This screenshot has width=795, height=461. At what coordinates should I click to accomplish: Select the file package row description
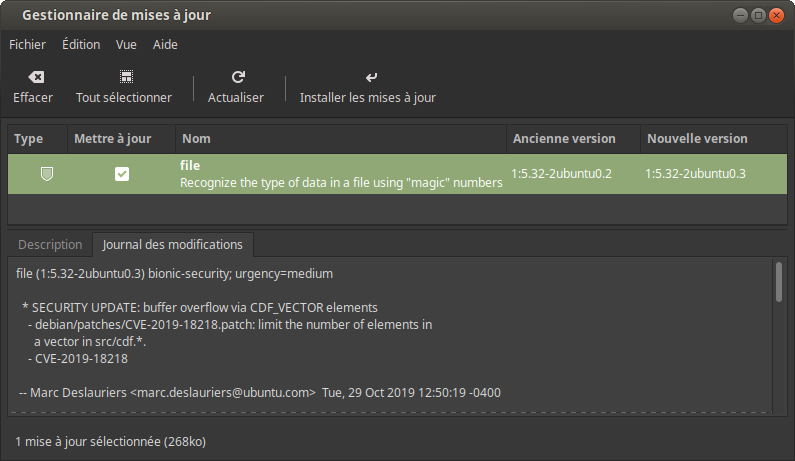tap(341, 183)
